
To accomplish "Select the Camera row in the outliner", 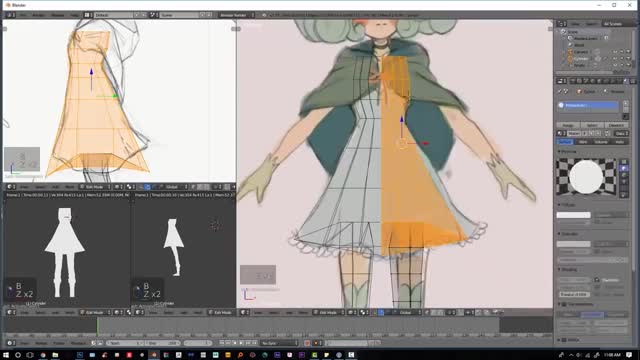I will coord(581,52).
